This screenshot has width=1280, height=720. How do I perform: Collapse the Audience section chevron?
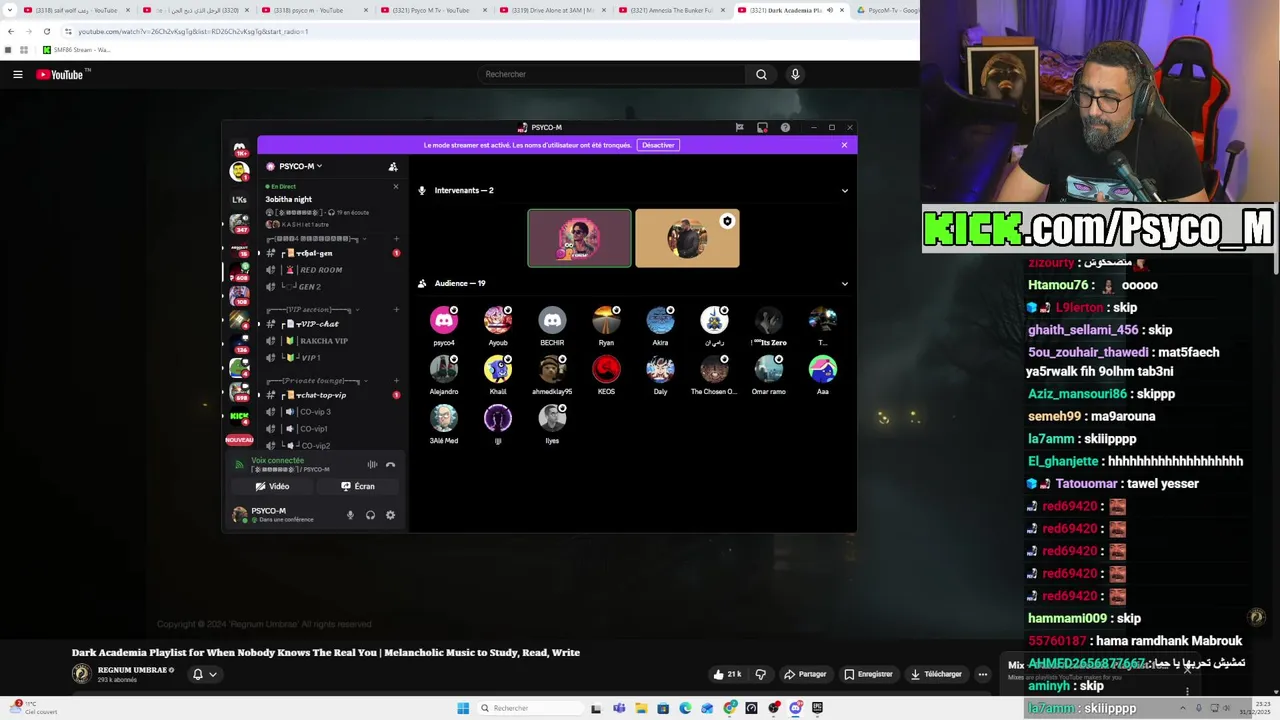(844, 283)
